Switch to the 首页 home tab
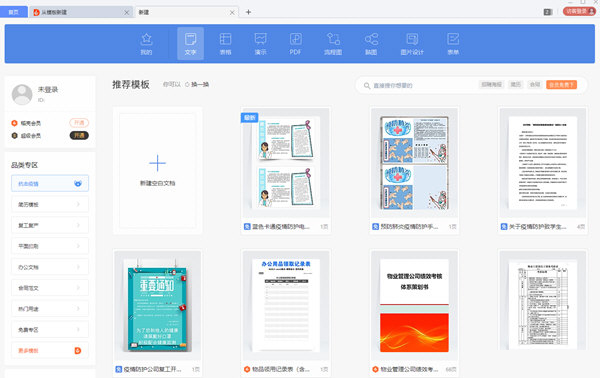The width and height of the screenshot is (600, 378). point(13,12)
